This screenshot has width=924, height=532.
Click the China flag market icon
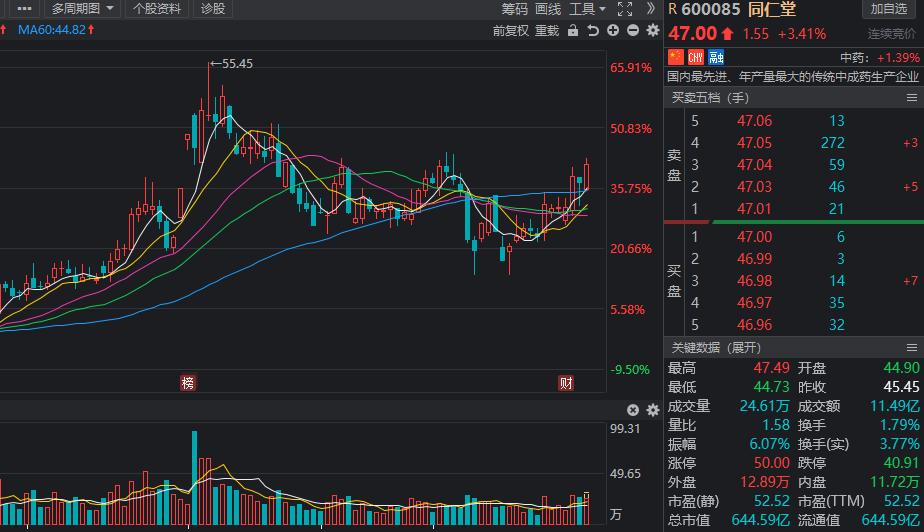click(676, 57)
